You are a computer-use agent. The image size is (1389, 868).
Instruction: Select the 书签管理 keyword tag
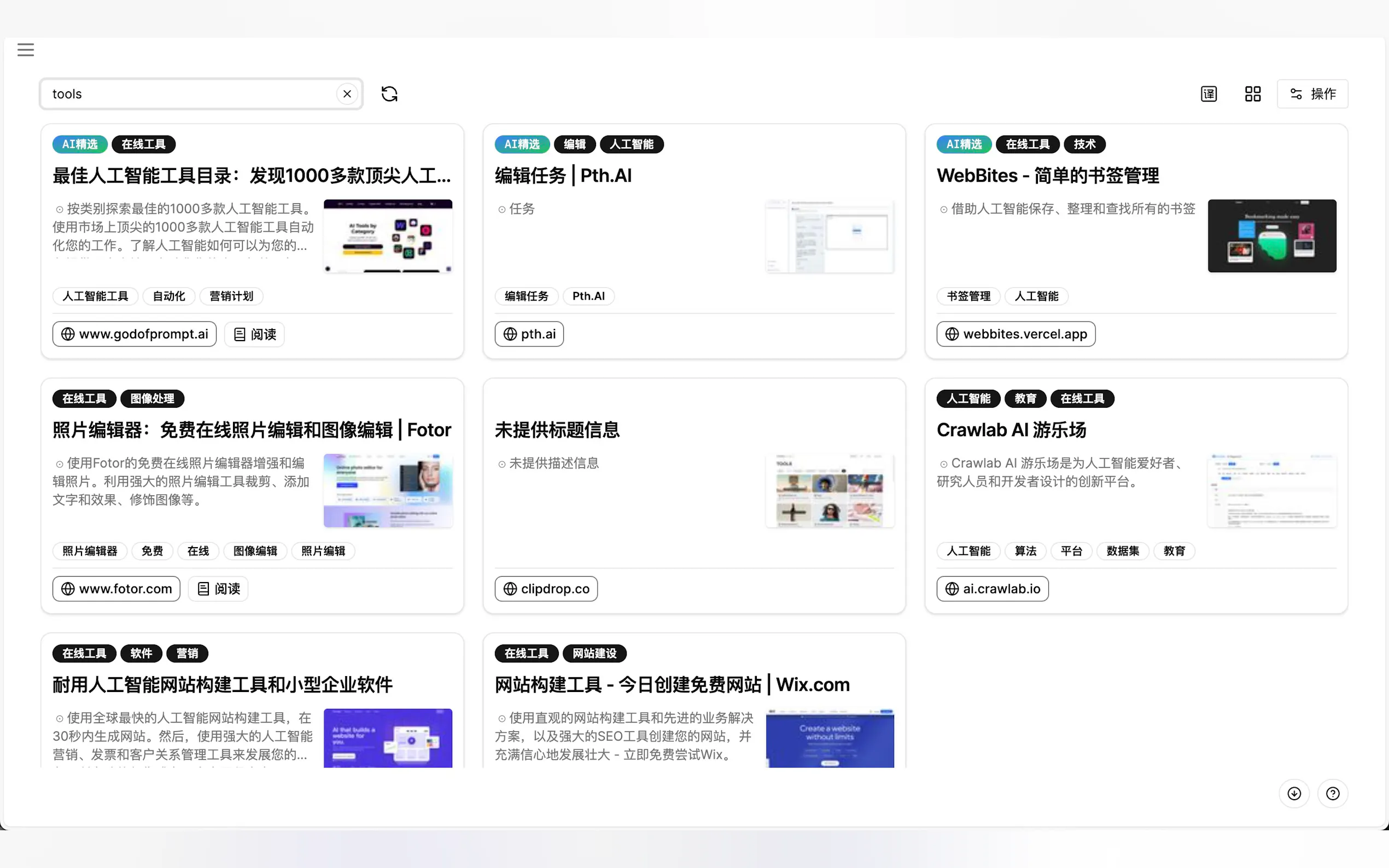click(x=968, y=296)
